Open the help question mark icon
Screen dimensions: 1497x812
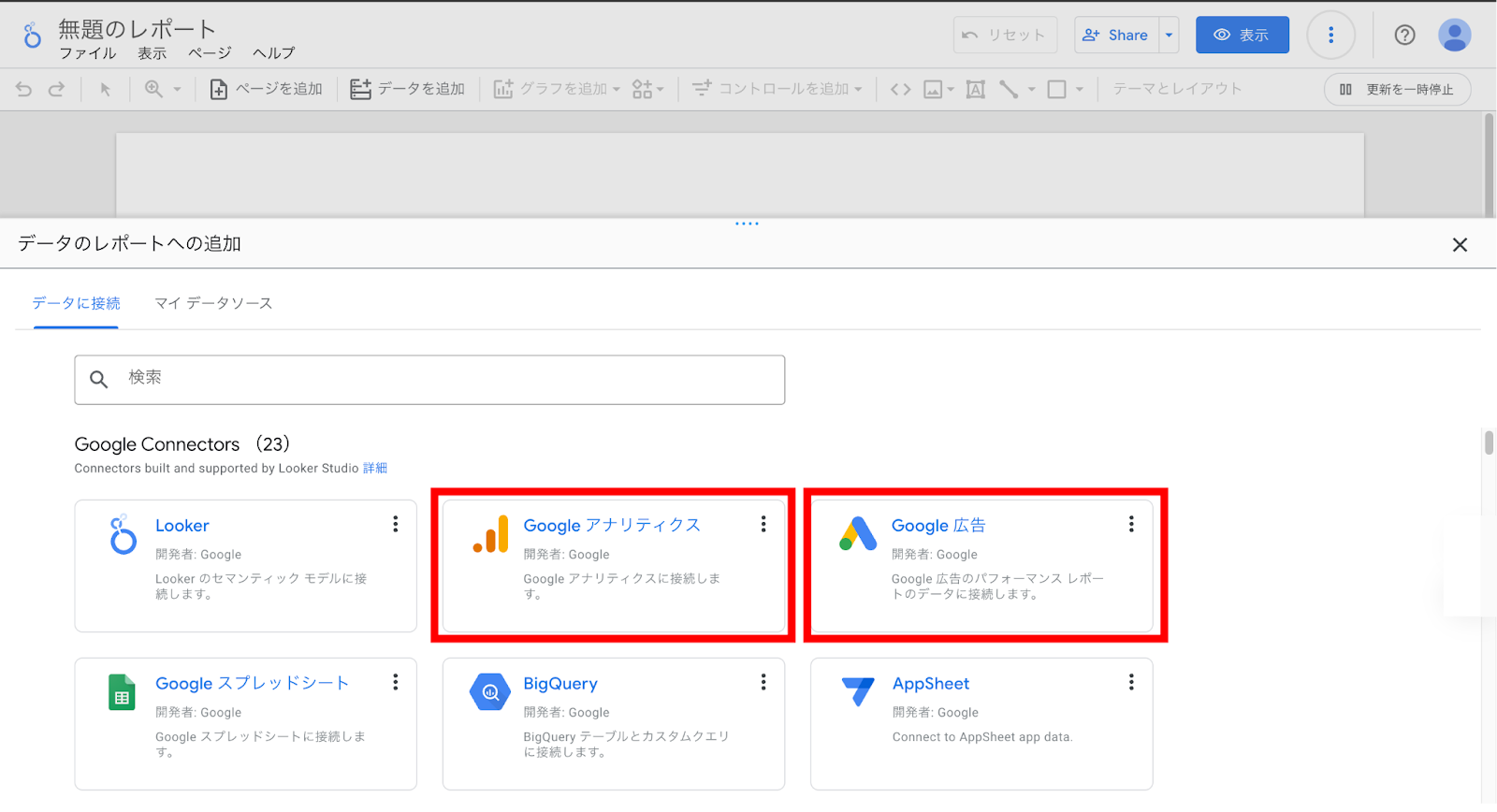pos(1404,35)
